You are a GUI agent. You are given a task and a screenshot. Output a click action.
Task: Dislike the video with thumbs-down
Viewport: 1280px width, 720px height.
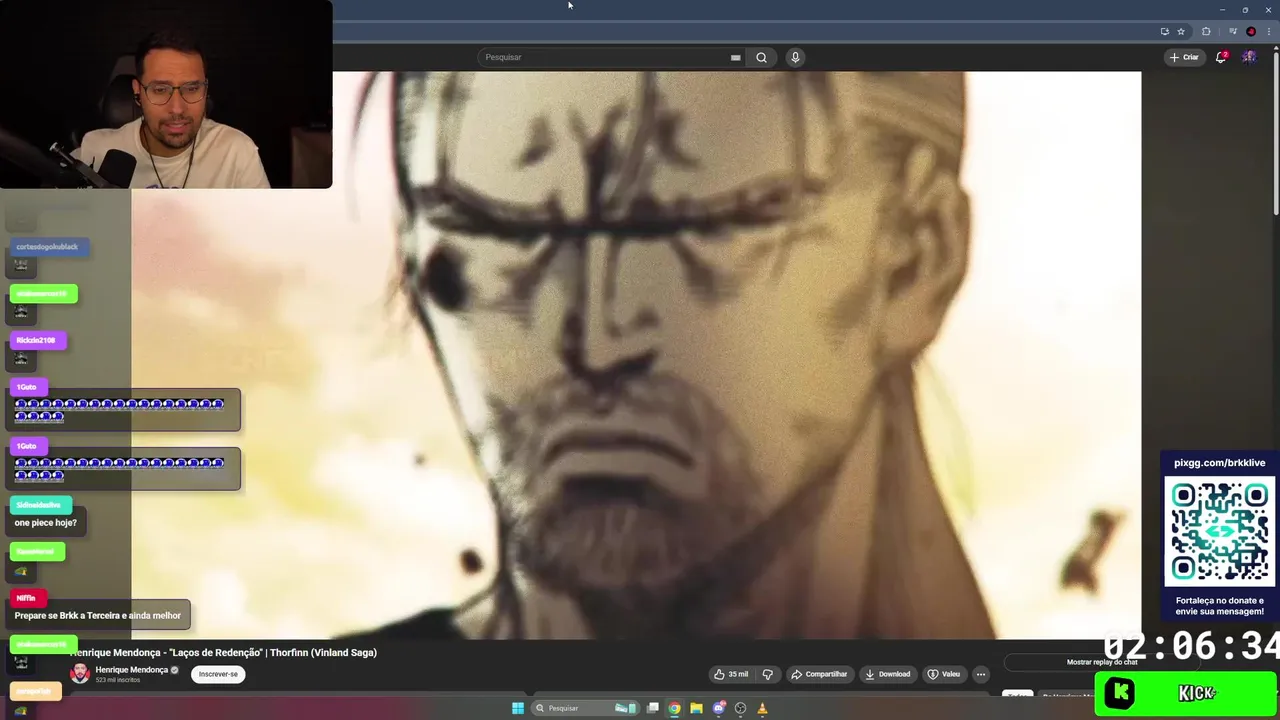[x=768, y=674]
